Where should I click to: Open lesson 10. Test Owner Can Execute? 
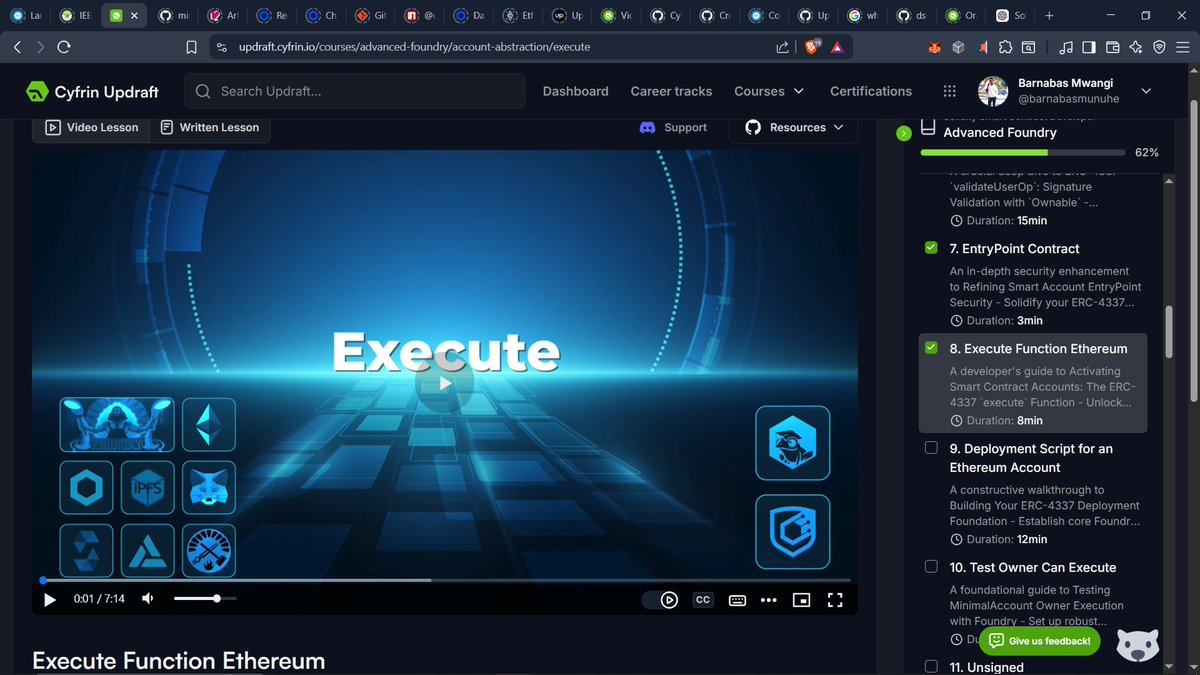point(1033,567)
